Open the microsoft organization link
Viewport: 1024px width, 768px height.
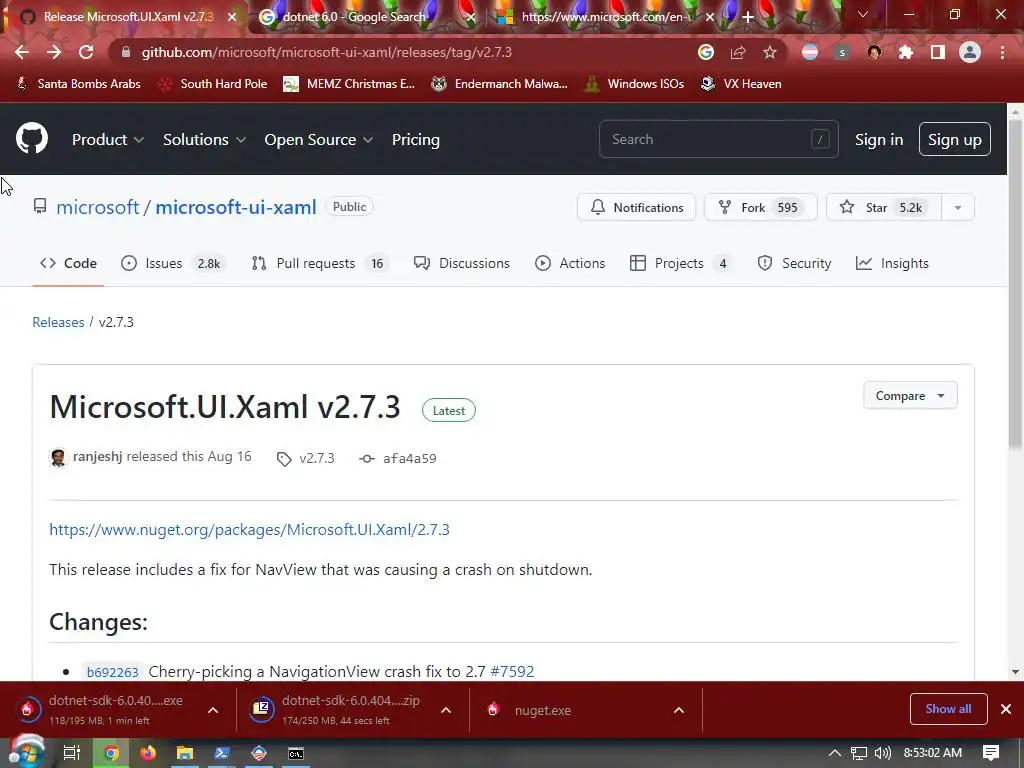pyautogui.click(x=97, y=207)
